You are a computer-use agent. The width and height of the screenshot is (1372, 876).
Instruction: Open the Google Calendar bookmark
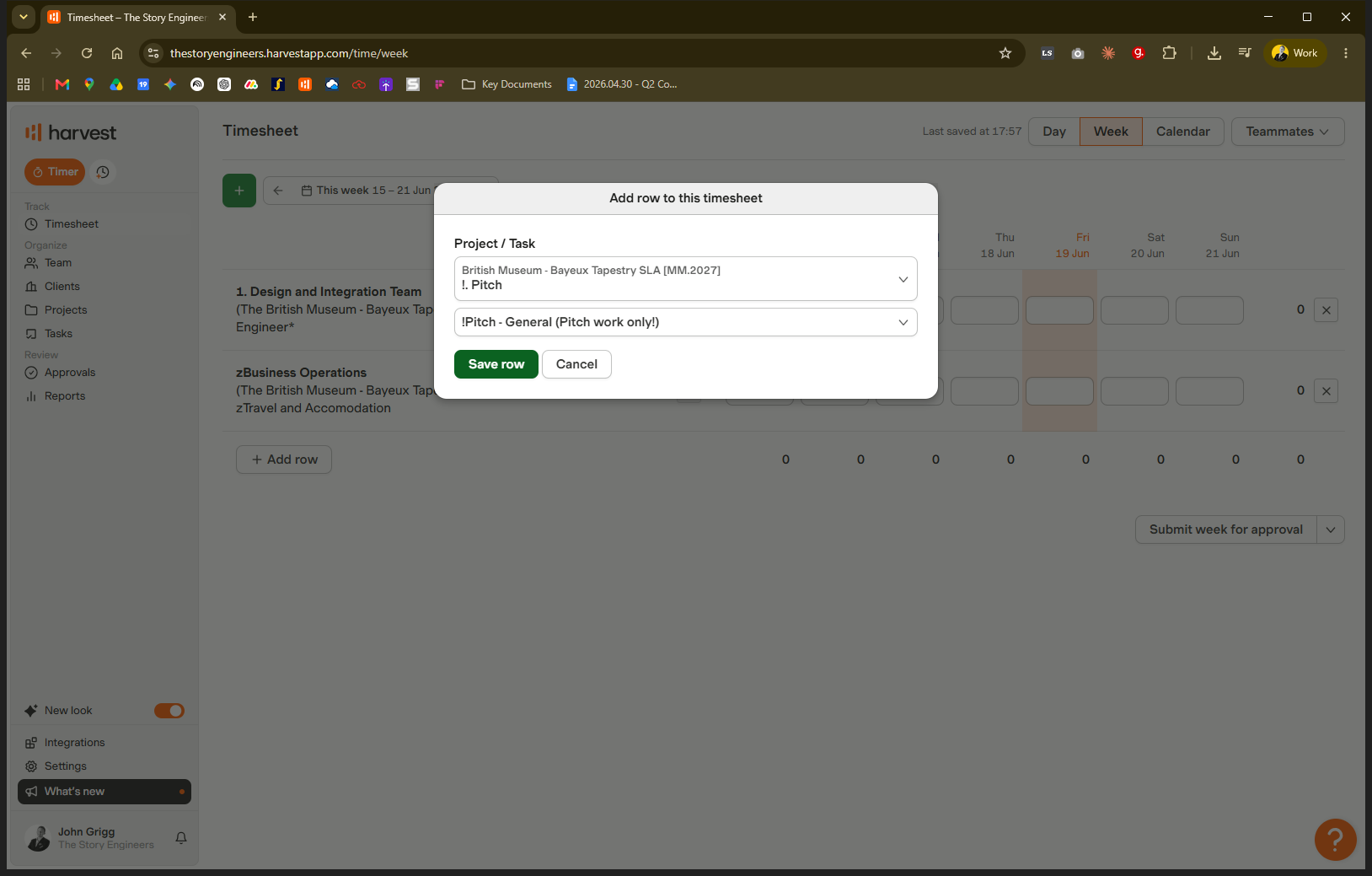[143, 84]
